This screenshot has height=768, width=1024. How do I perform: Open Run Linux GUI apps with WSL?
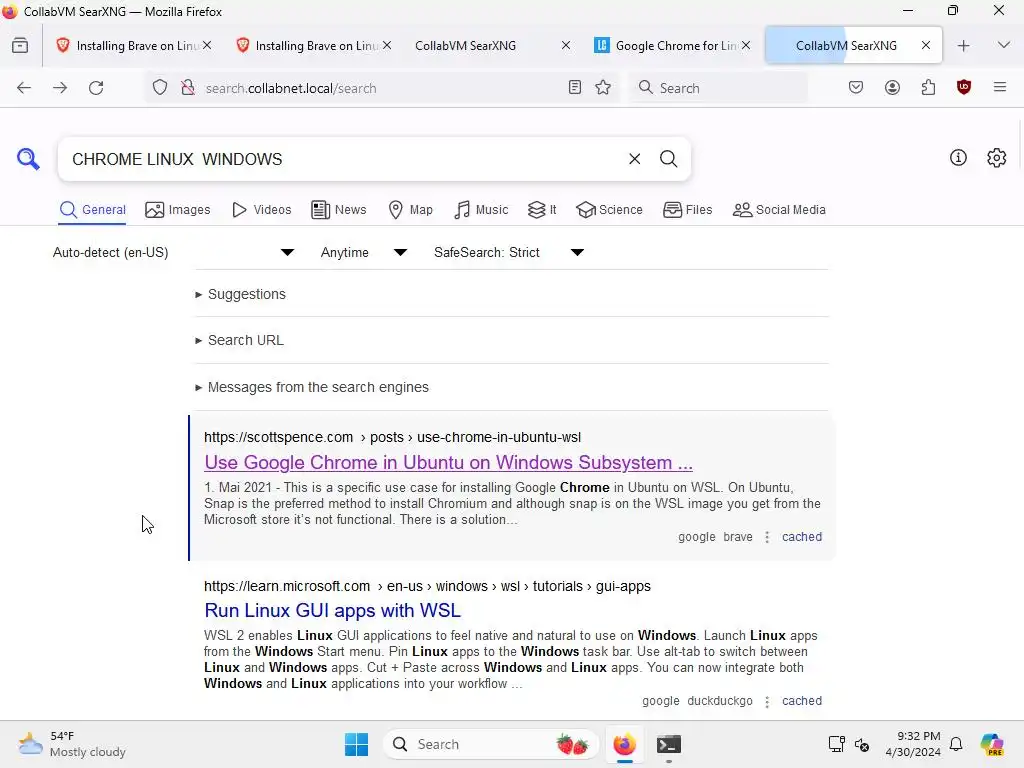tap(332, 610)
